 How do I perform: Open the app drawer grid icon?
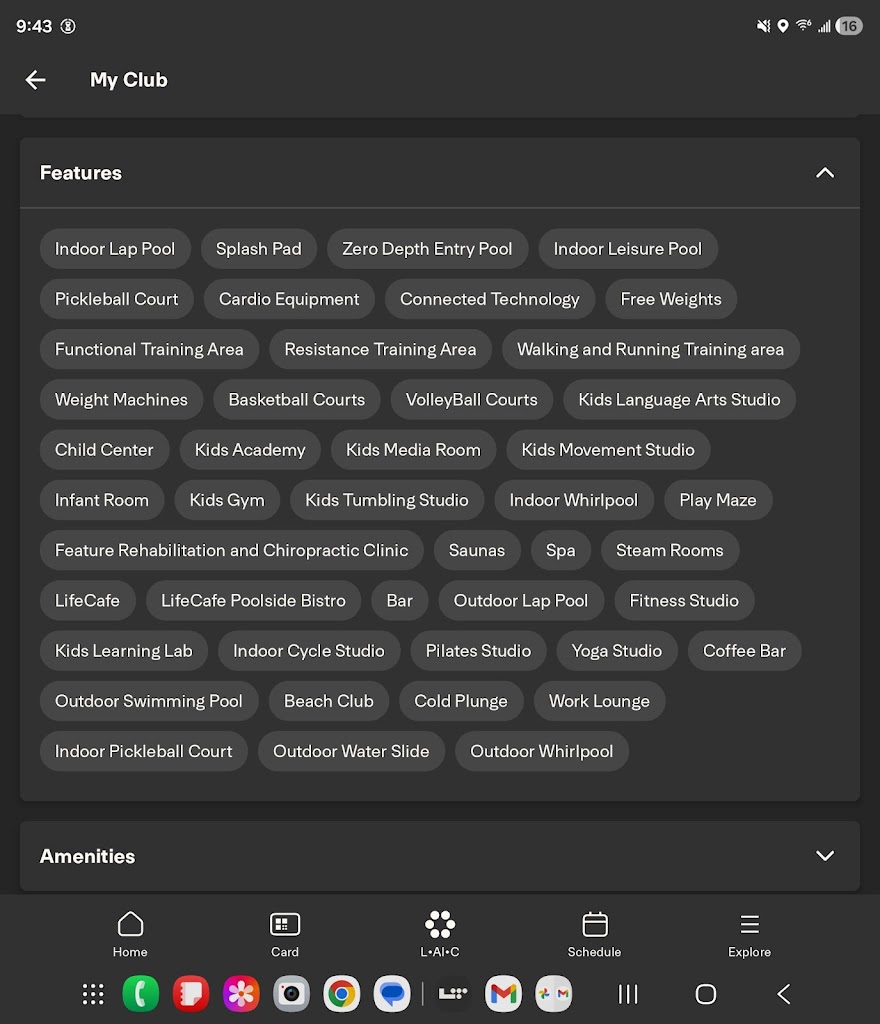(x=93, y=994)
